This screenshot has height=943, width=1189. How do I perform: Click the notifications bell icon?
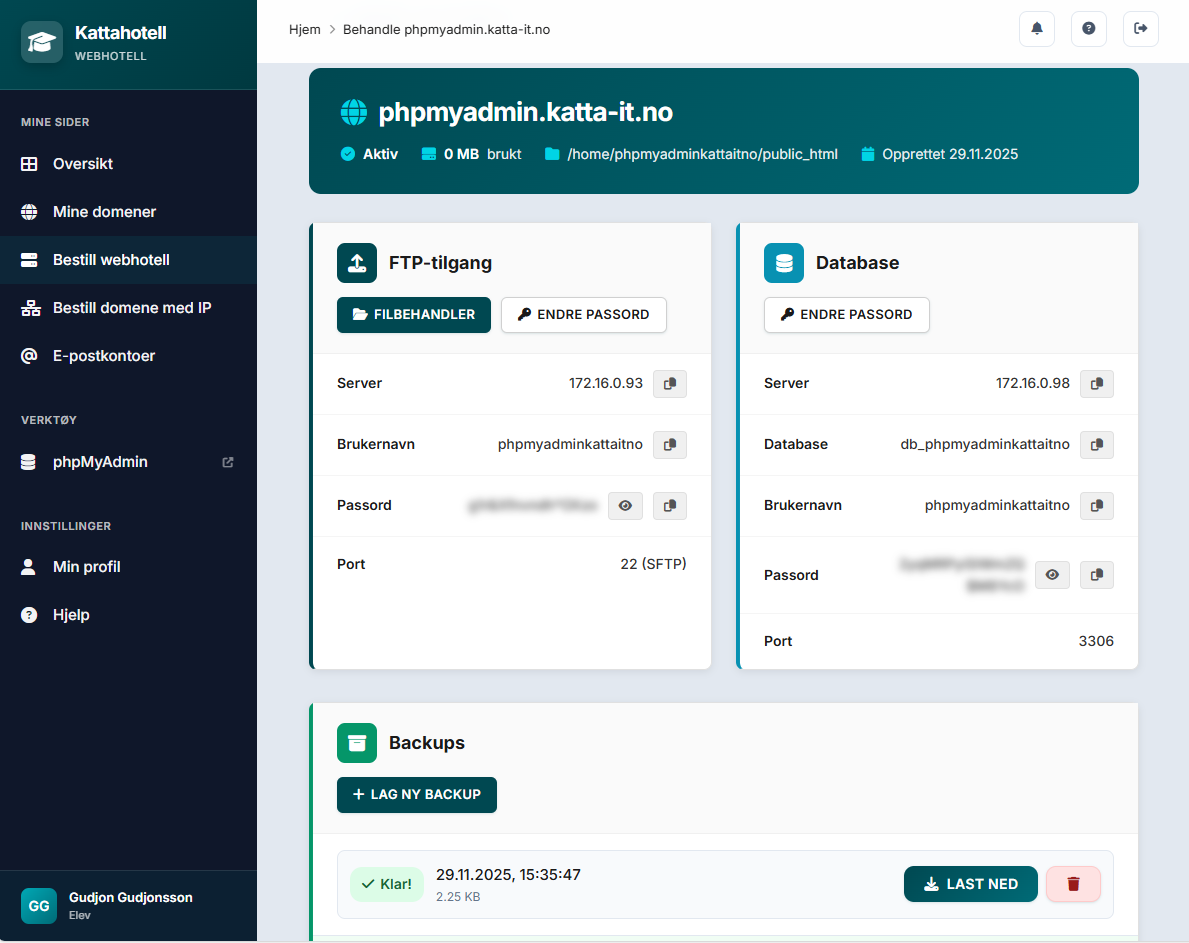(x=1037, y=29)
